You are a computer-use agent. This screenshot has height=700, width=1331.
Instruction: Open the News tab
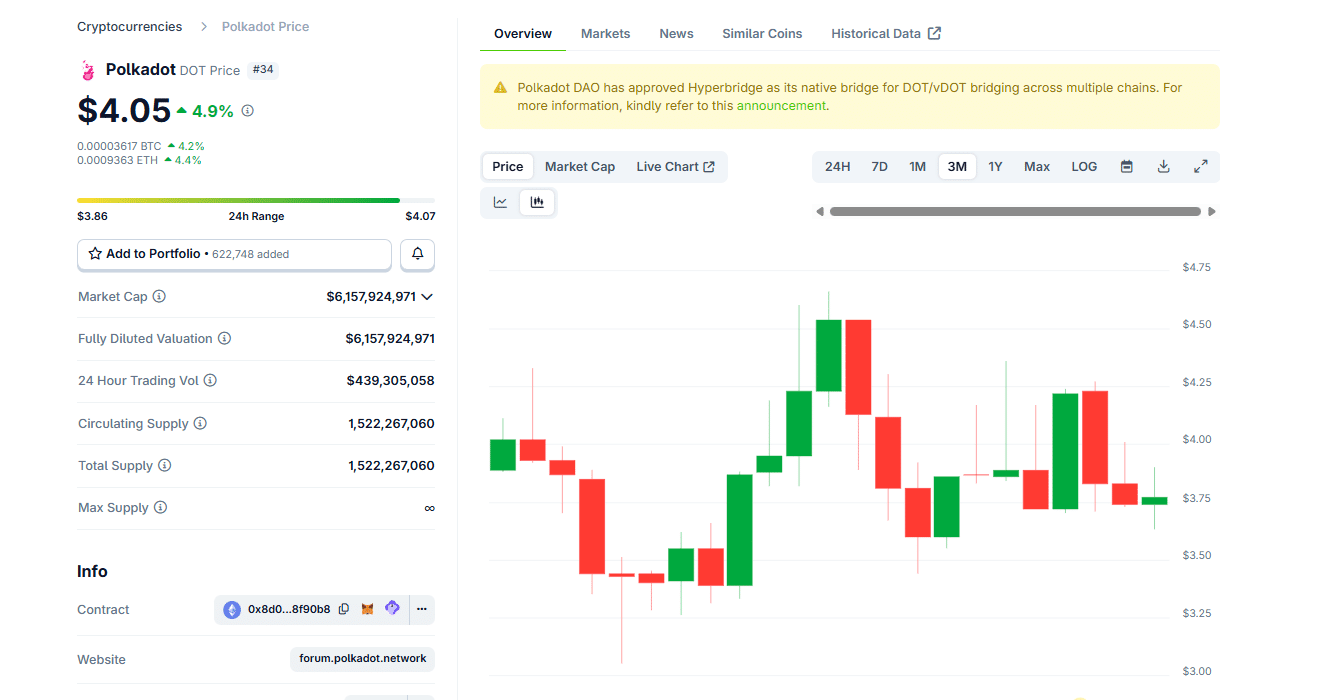(676, 34)
